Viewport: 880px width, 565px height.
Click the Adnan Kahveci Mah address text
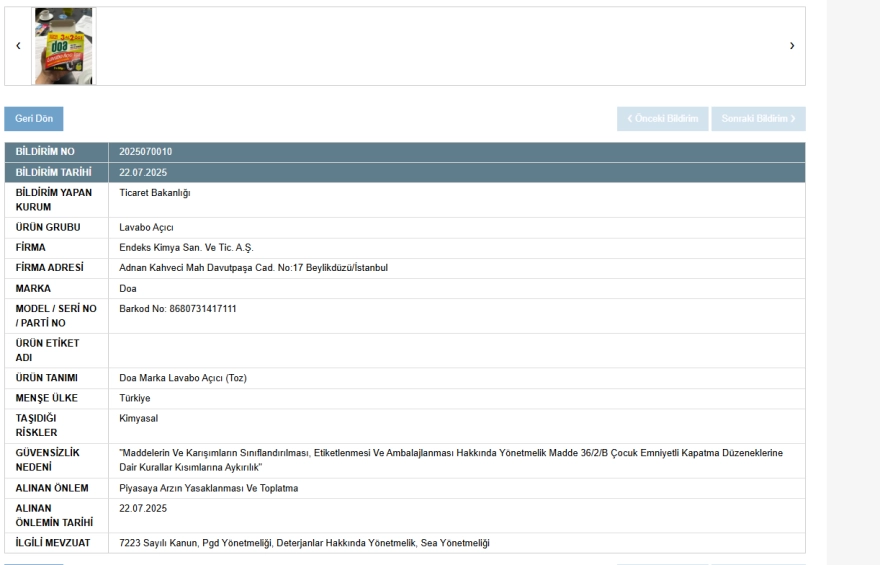253,267
